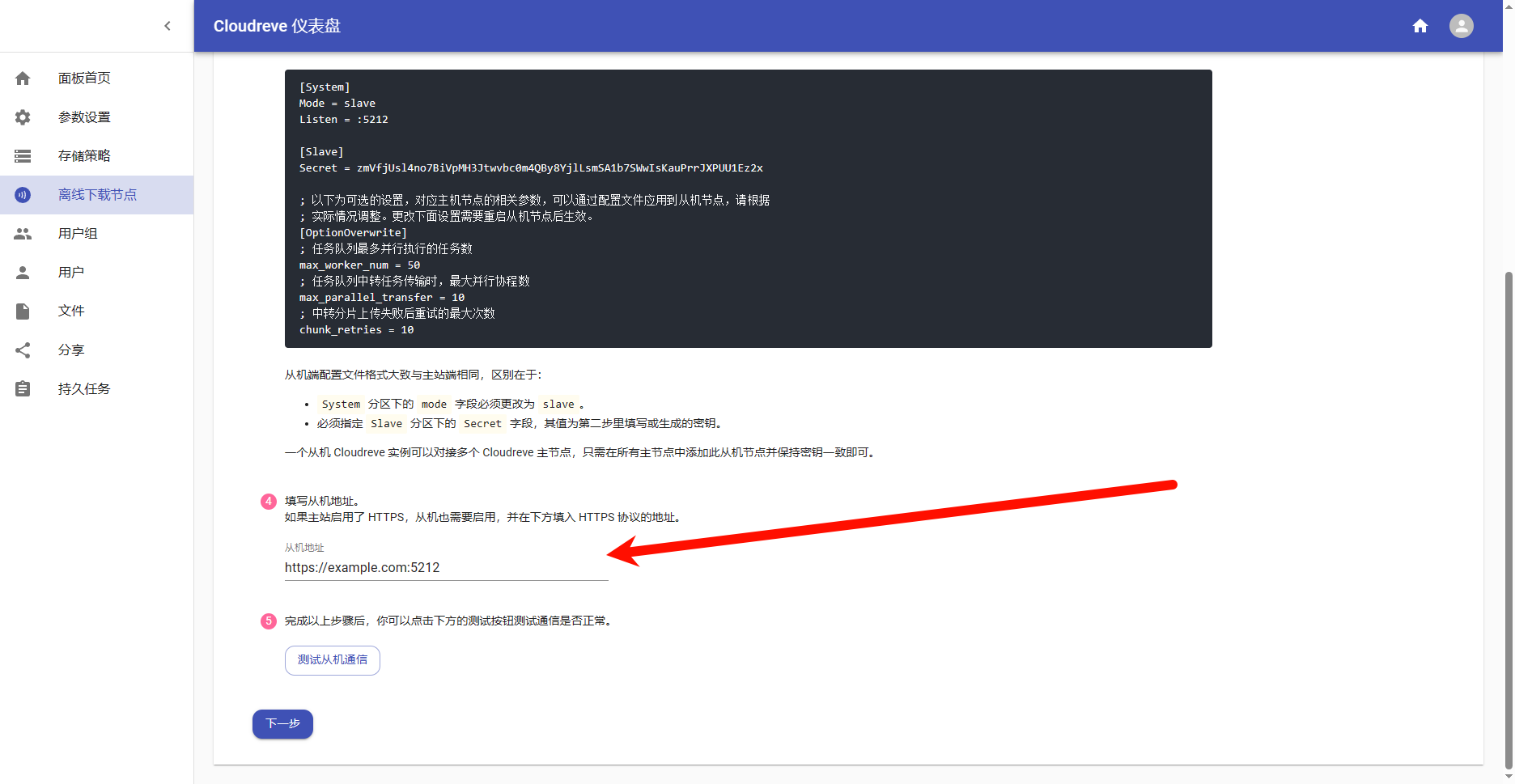This screenshot has width=1515, height=784.
Task: Collapse the sidebar with the chevron arrow
Action: pos(168,26)
